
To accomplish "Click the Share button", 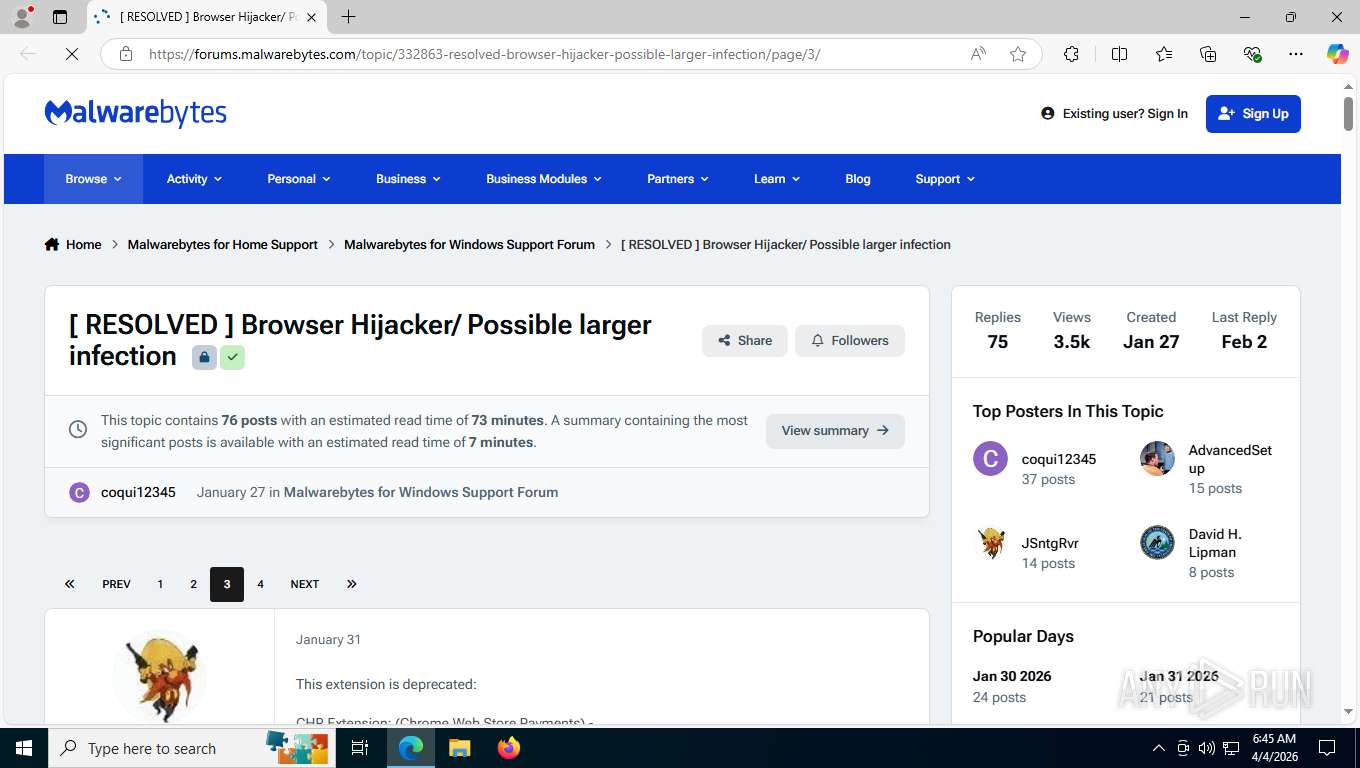I will [x=745, y=341].
